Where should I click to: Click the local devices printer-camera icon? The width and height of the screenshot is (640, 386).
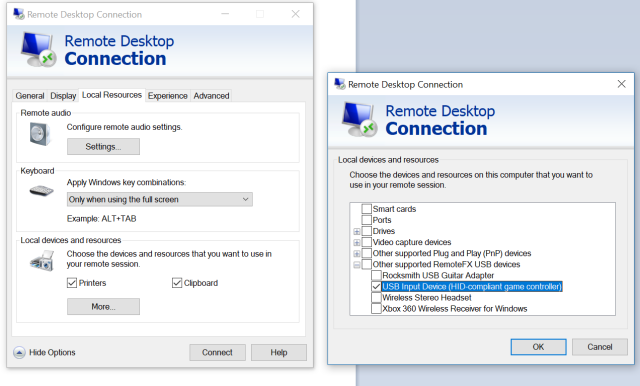[x=42, y=261]
